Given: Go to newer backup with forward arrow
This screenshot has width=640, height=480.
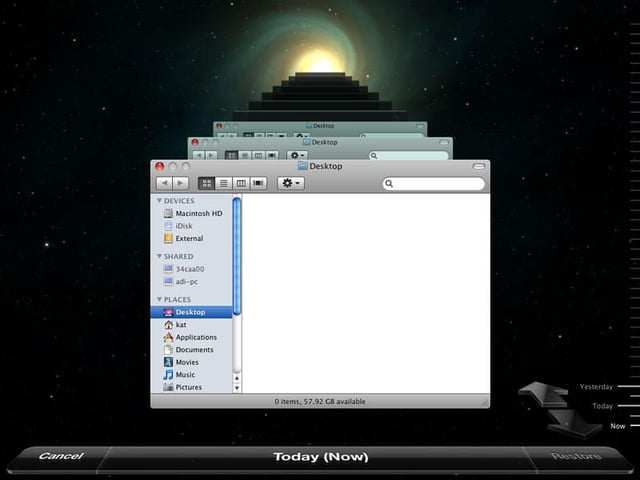Looking at the screenshot, I should [x=574, y=424].
